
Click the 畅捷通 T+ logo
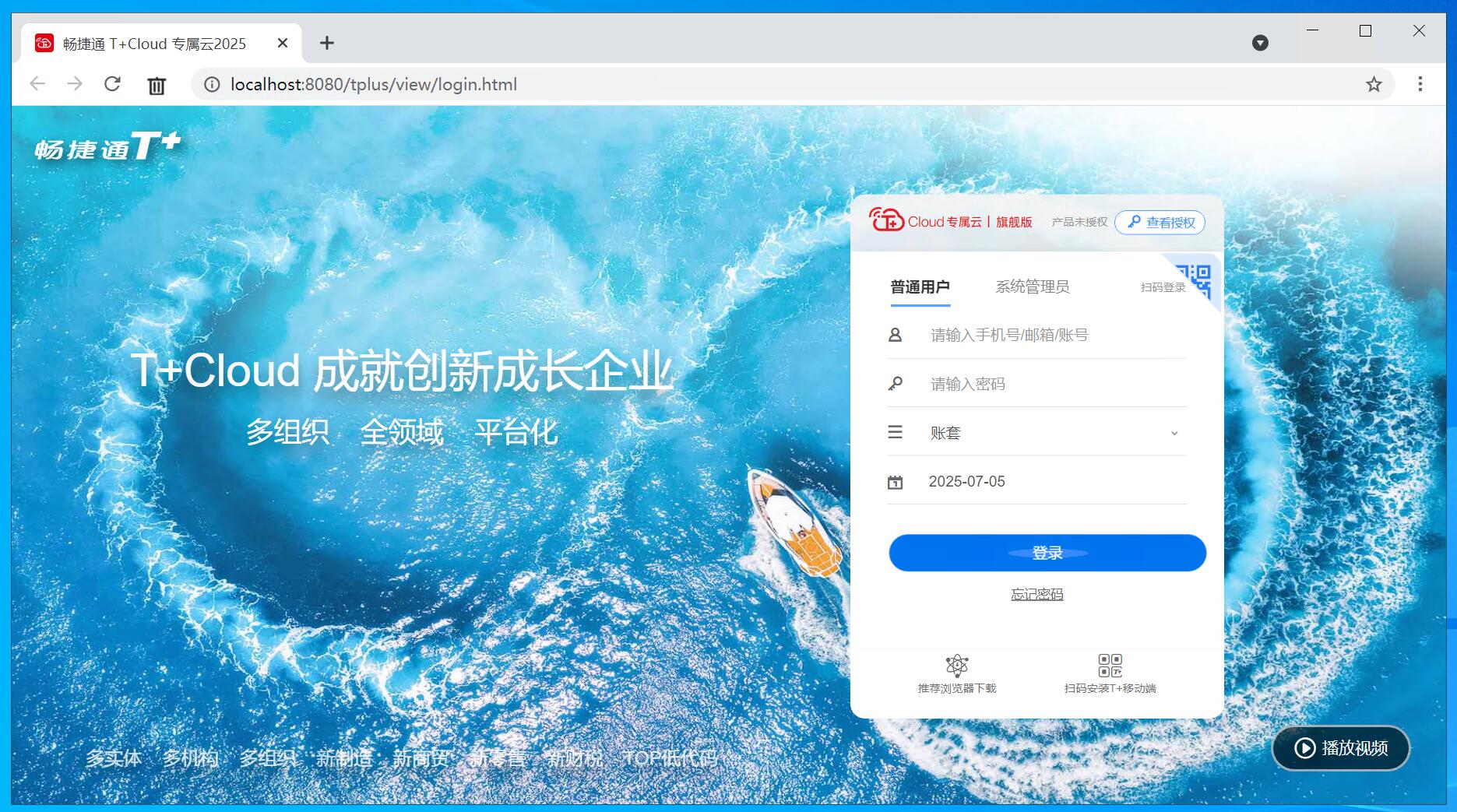(x=107, y=146)
